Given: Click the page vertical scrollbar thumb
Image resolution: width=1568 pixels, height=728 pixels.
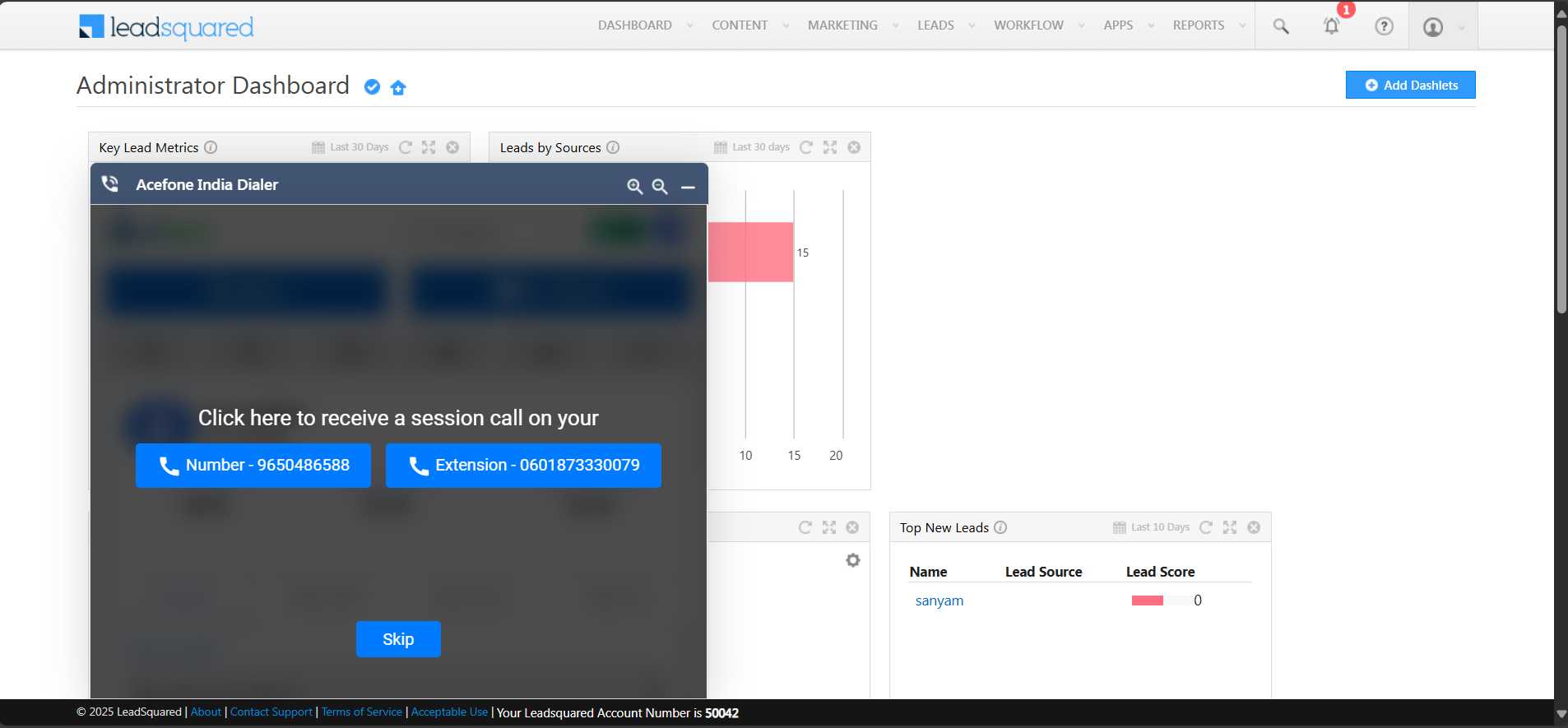Looking at the screenshot, I should (x=1561, y=169).
